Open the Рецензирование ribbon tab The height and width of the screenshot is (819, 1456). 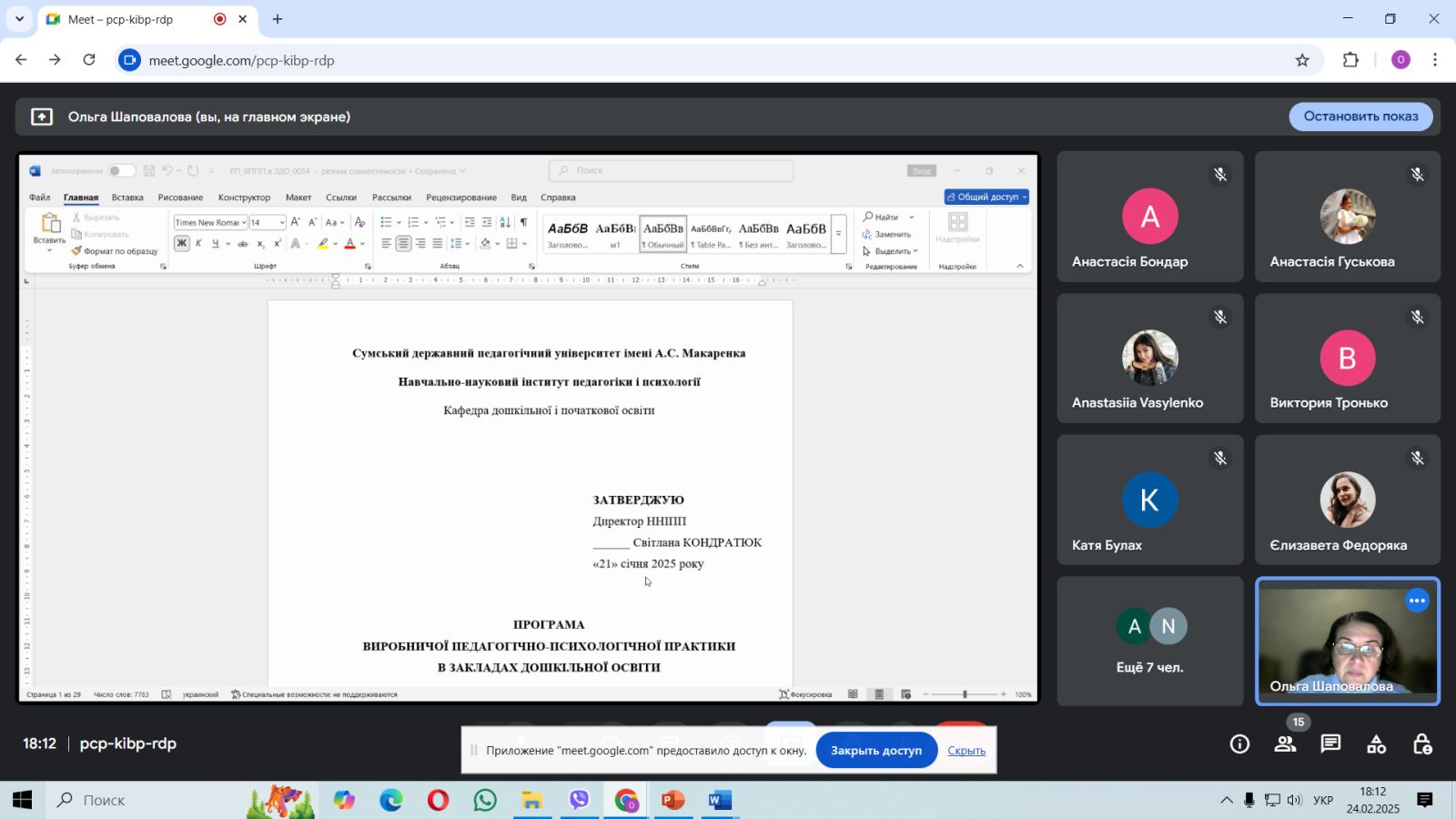(460, 197)
